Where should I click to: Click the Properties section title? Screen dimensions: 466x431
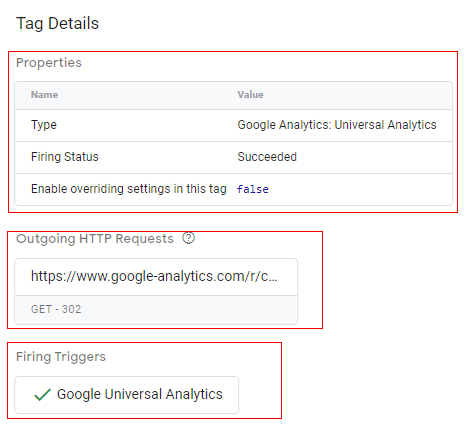pyautogui.click(x=49, y=63)
